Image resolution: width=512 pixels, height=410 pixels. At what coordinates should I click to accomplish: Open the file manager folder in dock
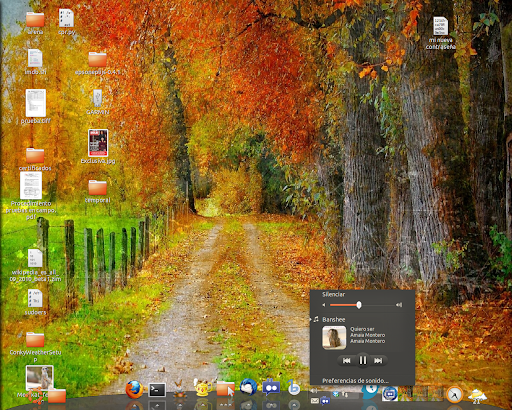pos(226,388)
